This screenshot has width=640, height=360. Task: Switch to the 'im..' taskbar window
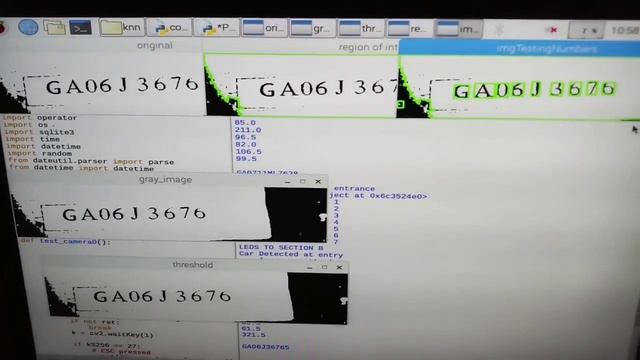[x=458, y=29]
